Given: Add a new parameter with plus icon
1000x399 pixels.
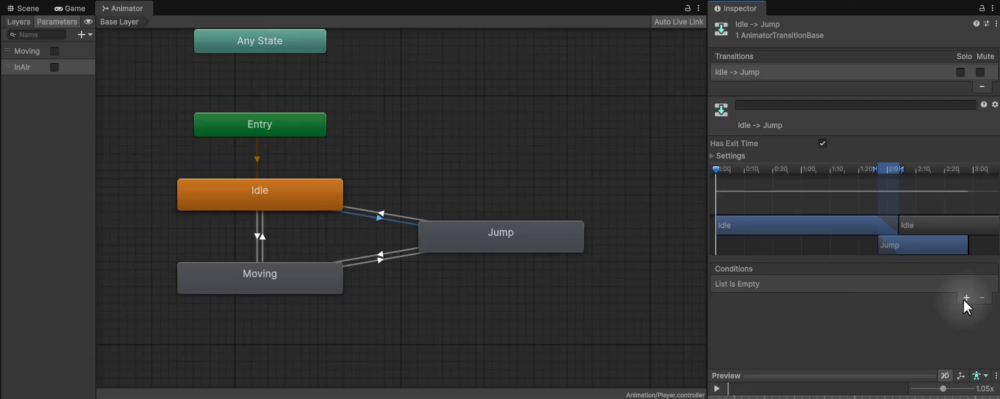Looking at the screenshot, I should [81, 34].
